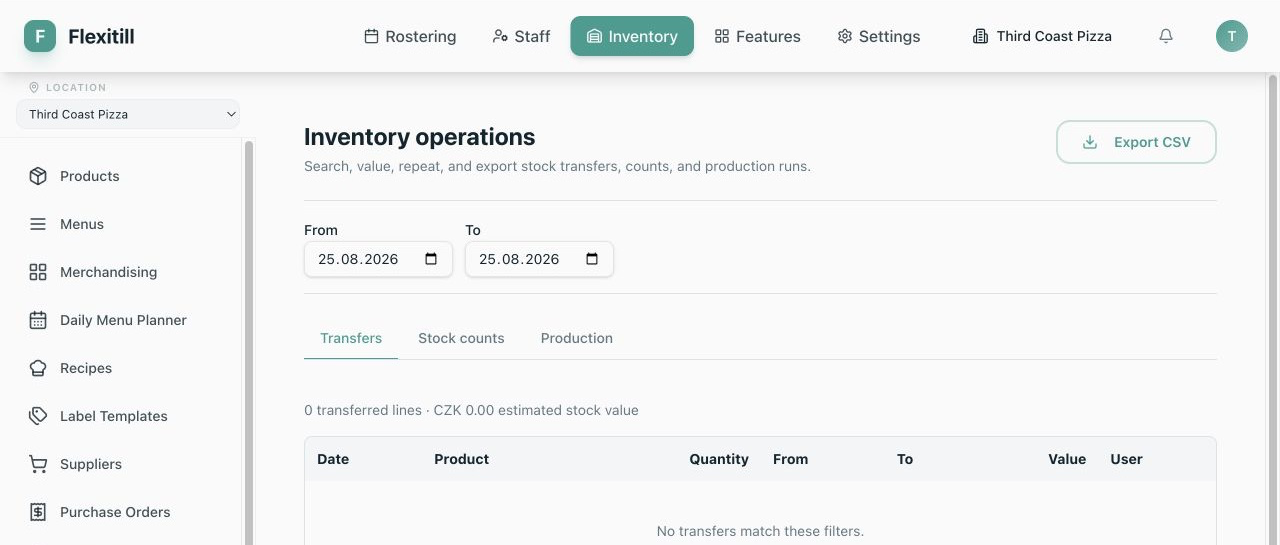This screenshot has height=545, width=1280.
Task: Click the Product column header
Action: [461, 459]
